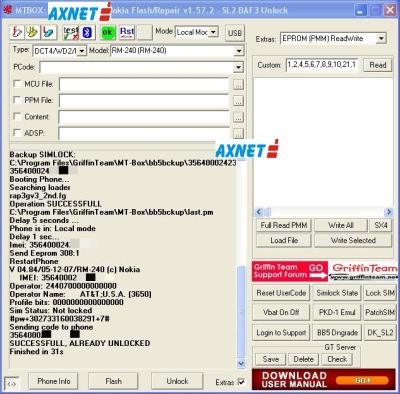Click the Vbat On Off button

pos(281,312)
